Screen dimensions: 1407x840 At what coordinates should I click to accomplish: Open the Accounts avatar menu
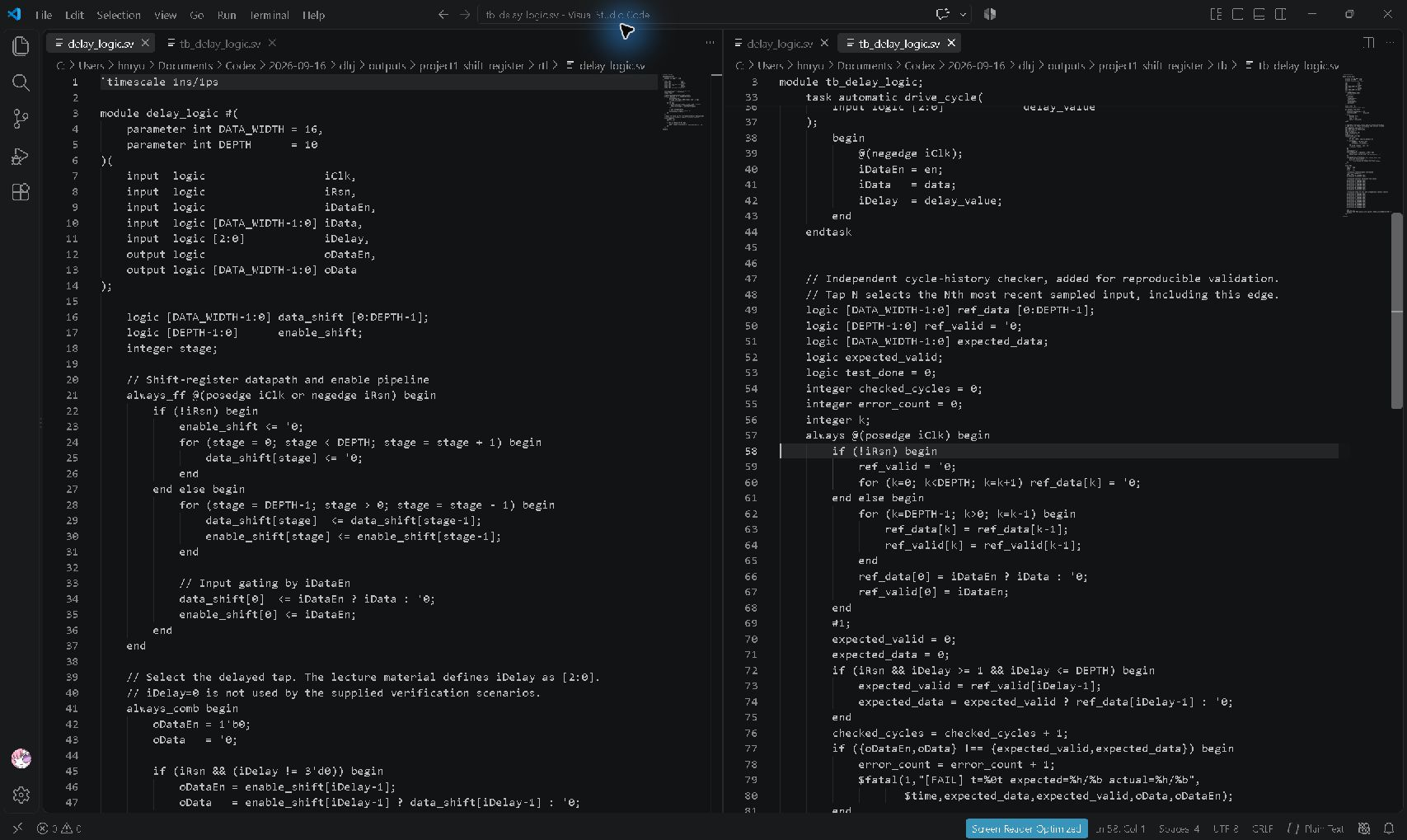tap(21, 758)
